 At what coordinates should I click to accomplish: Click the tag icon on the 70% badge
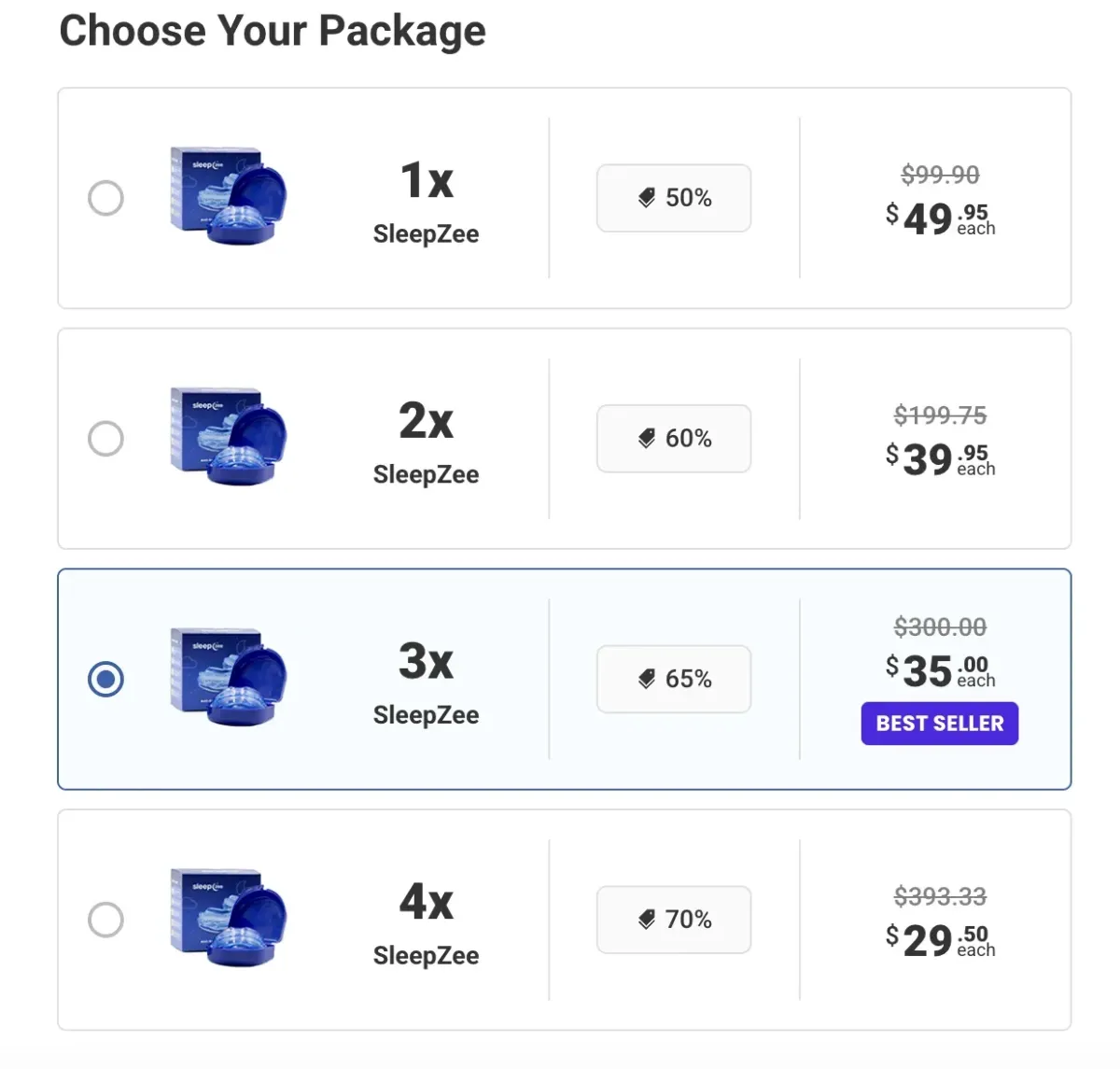648,919
